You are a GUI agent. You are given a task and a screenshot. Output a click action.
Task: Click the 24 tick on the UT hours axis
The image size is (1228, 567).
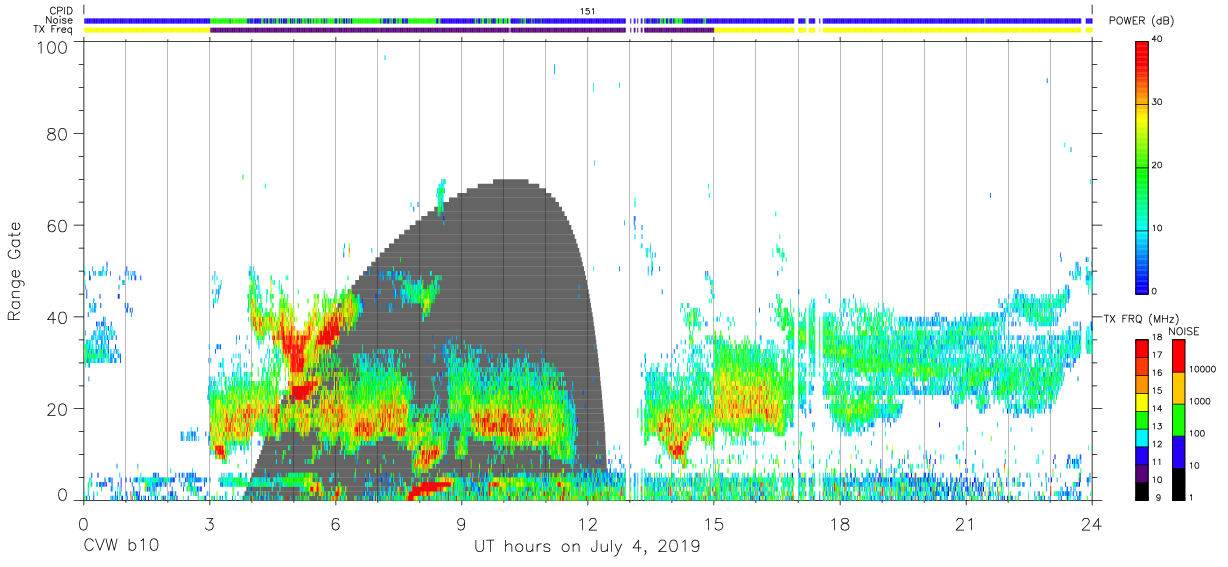tap(1091, 524)
